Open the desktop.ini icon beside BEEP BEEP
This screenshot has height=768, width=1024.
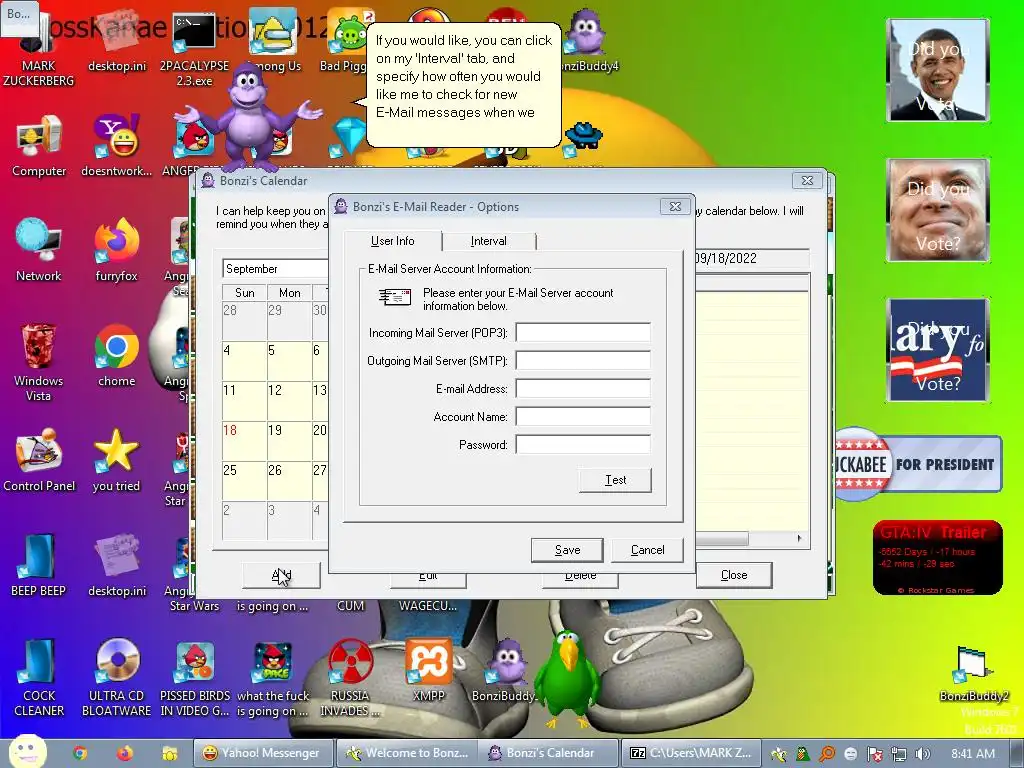tap(116, 566)
